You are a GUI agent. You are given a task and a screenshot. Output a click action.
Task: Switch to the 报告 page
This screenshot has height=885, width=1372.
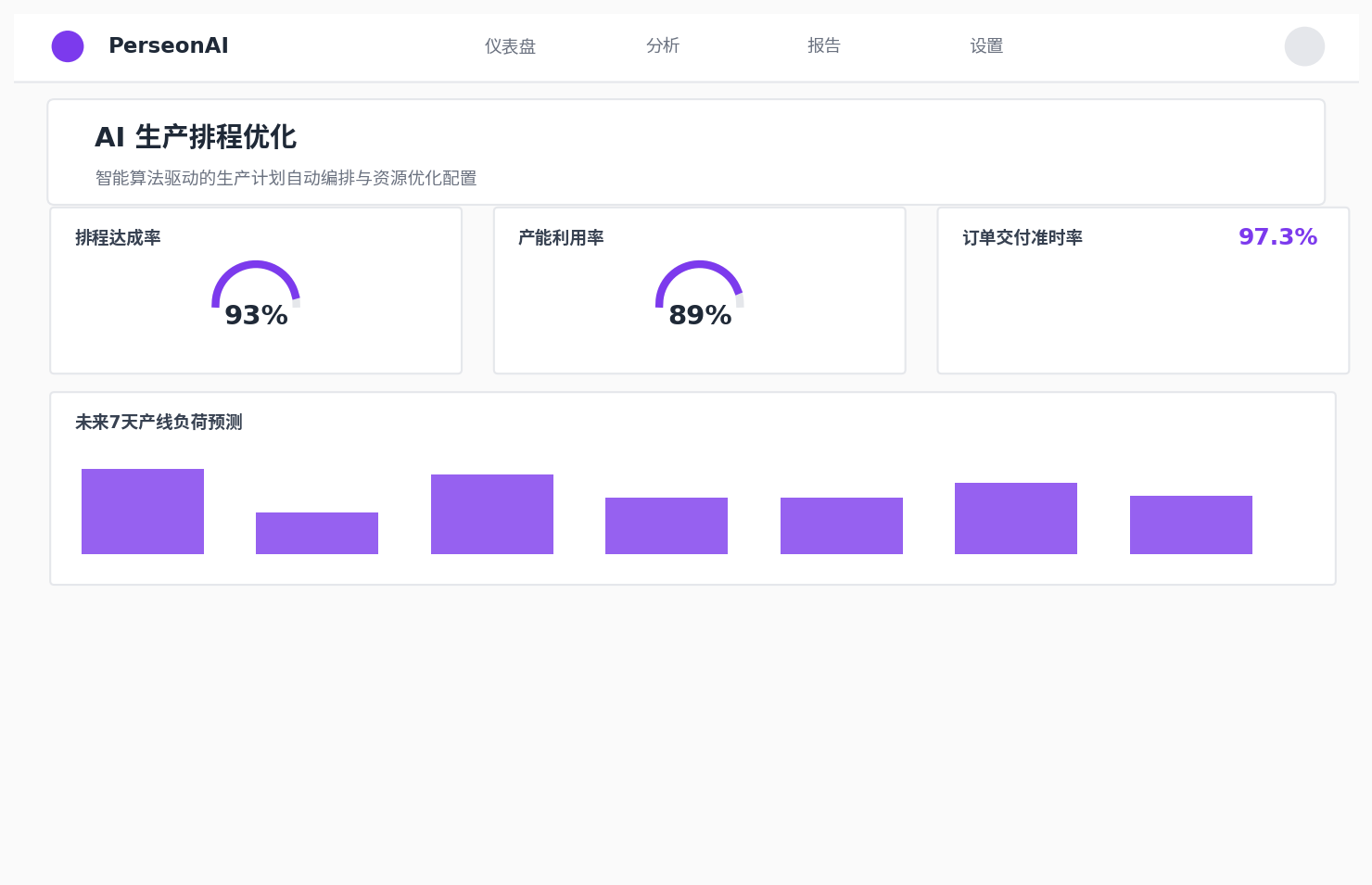tap(824, 46)
